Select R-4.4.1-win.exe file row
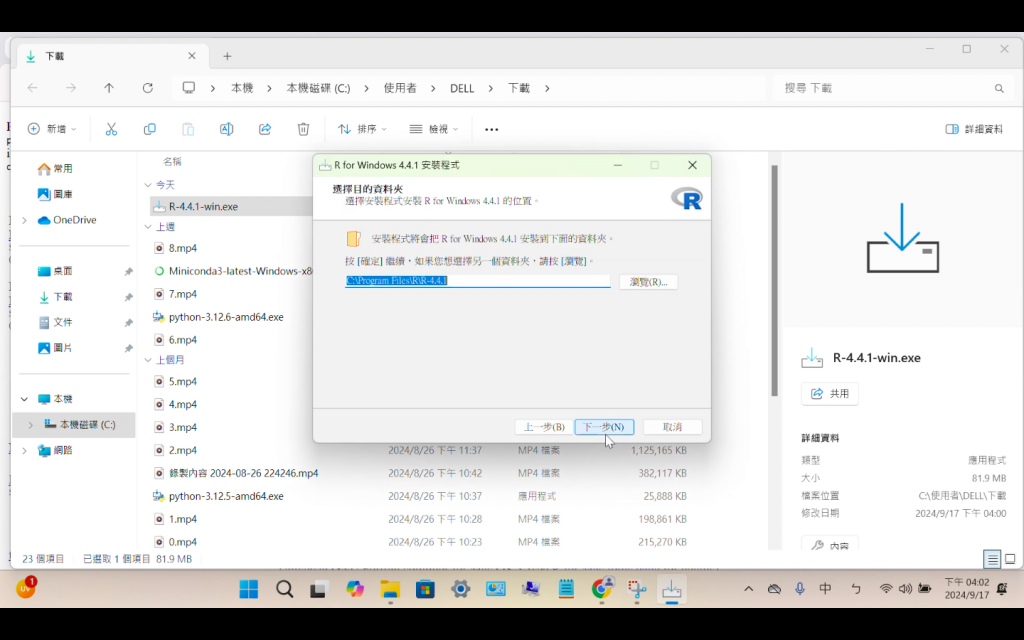This screenshot has height=640, width=1024. pos(231,206)
